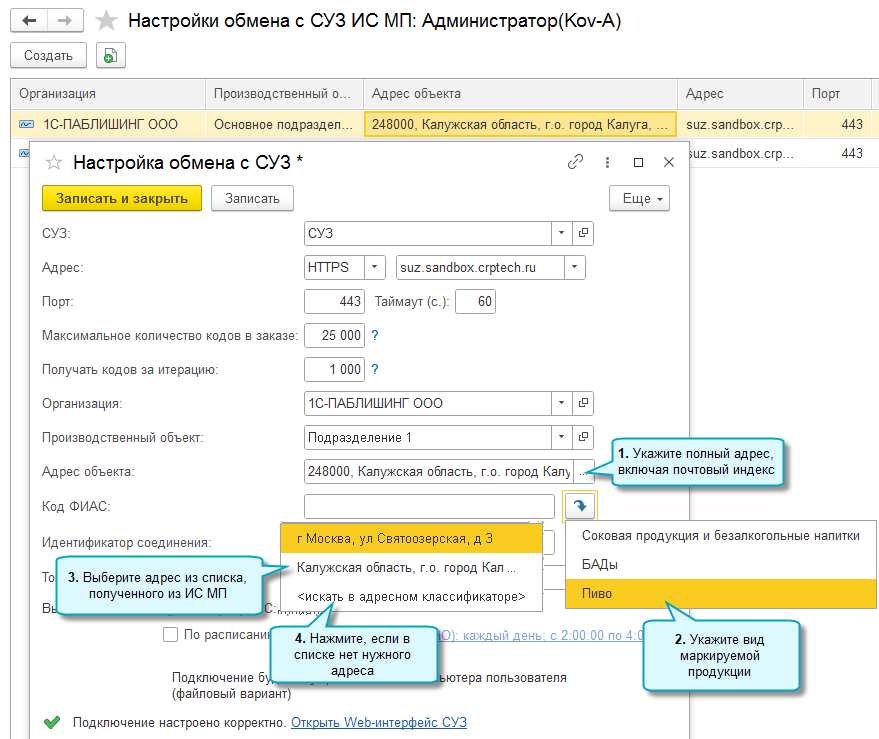Open the Производственный объект linked item icon

[583, 437]
